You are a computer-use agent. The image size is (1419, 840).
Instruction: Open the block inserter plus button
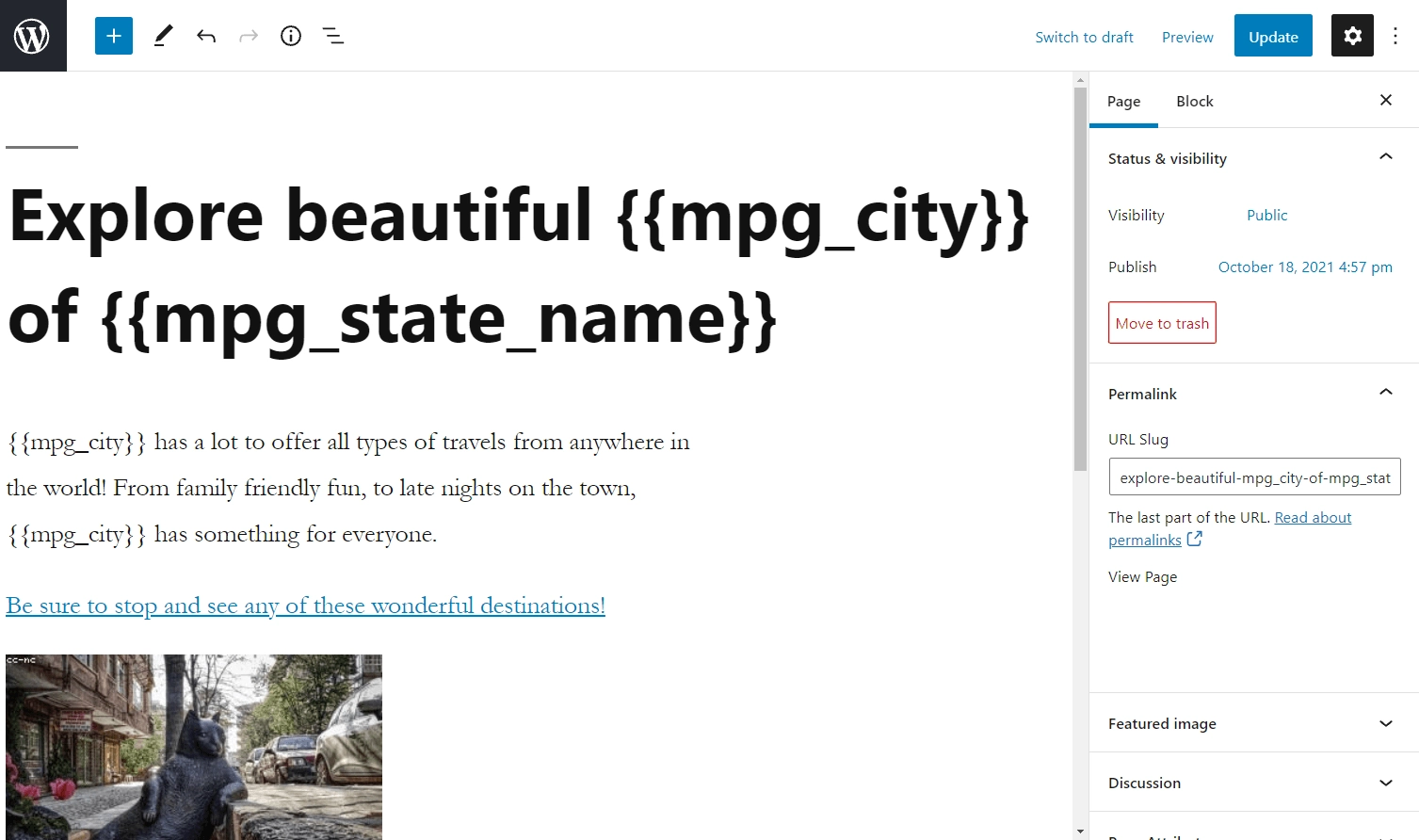(114, 36)
